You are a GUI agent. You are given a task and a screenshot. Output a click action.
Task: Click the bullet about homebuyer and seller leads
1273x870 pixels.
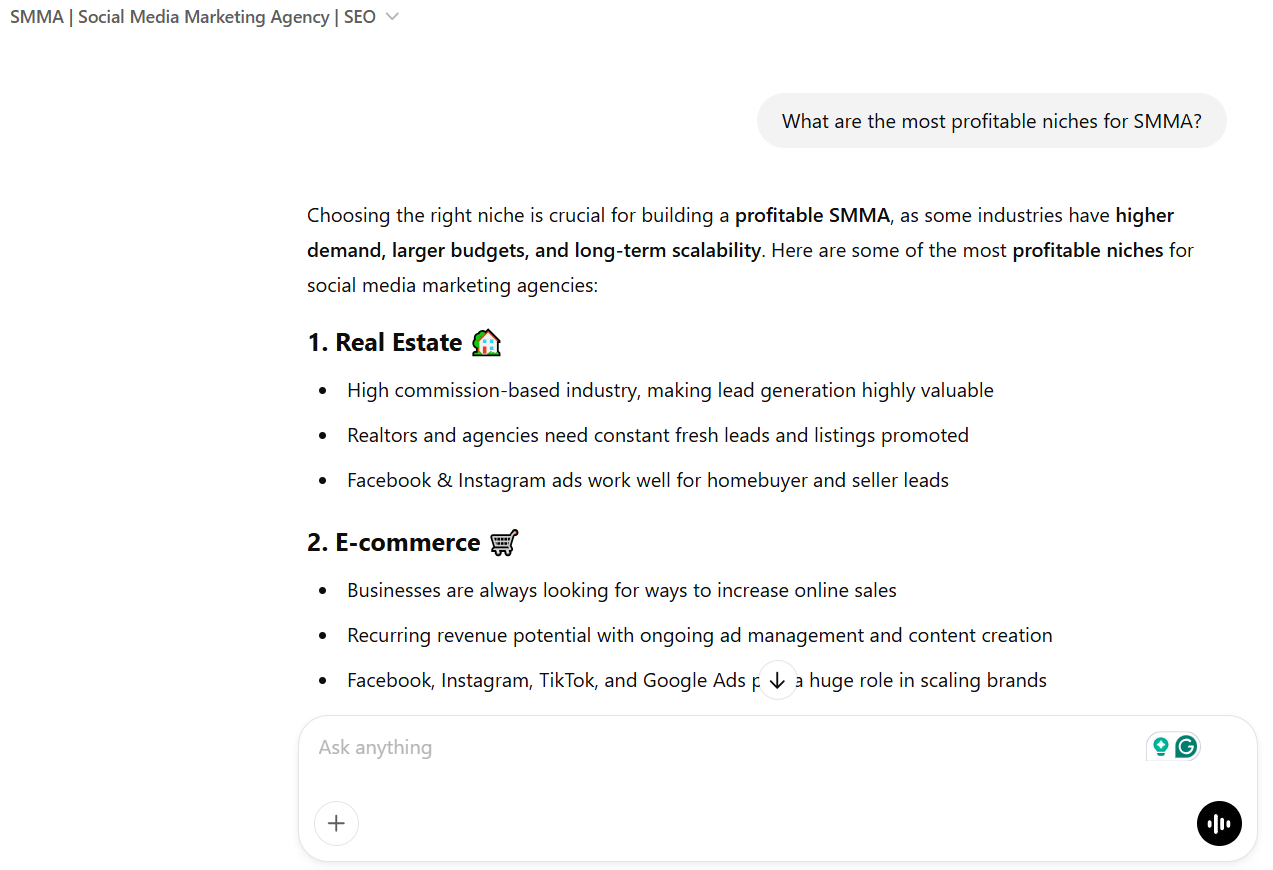pos(647,480)
